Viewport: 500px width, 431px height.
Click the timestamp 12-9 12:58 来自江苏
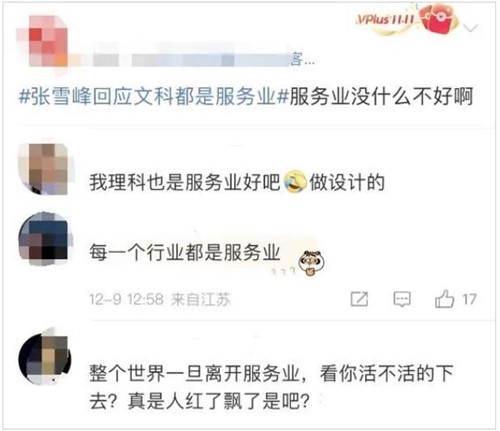pyautogui.click(x=160, y=299)
